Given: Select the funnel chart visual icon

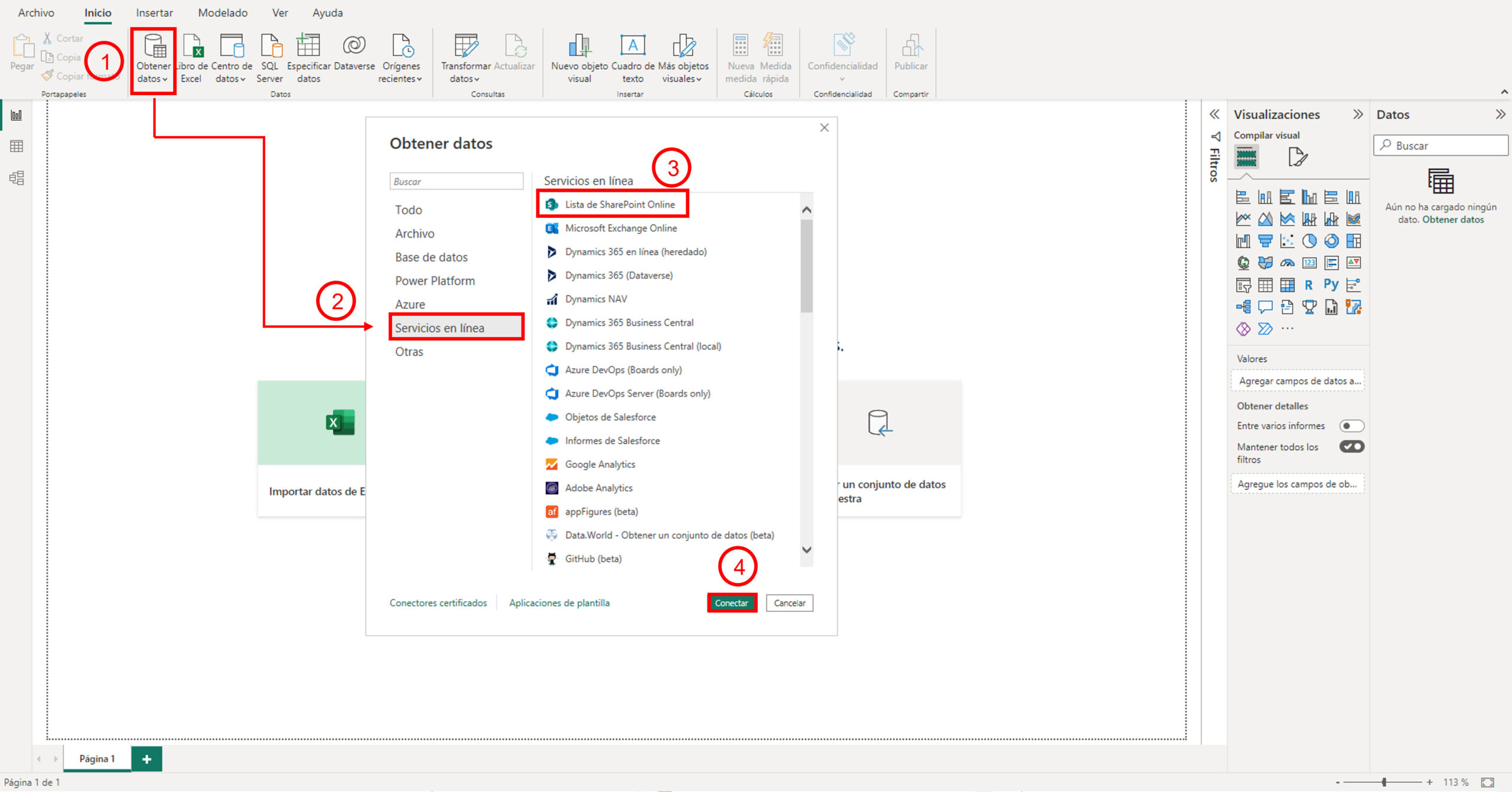Looking at the screenshot, I should click(x=1265, y=241).
